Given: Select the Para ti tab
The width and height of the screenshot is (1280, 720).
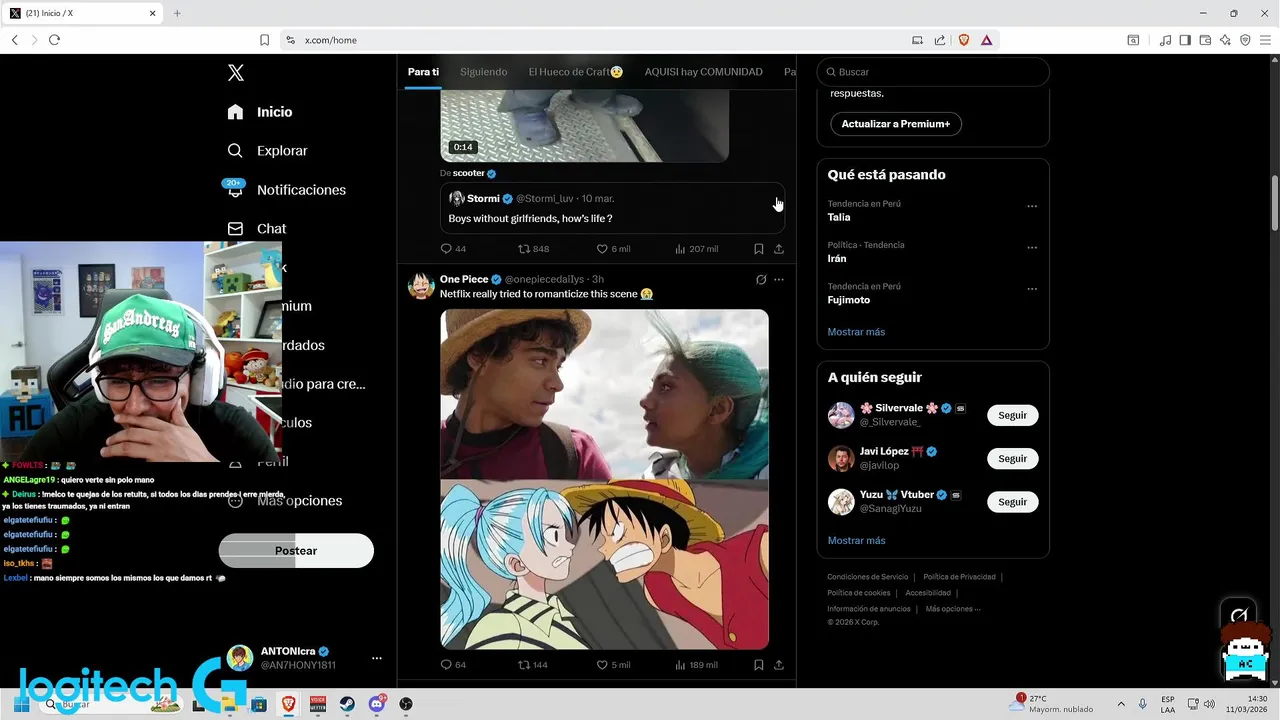Looking at the screenshot, I should click(x=423, y=72).
